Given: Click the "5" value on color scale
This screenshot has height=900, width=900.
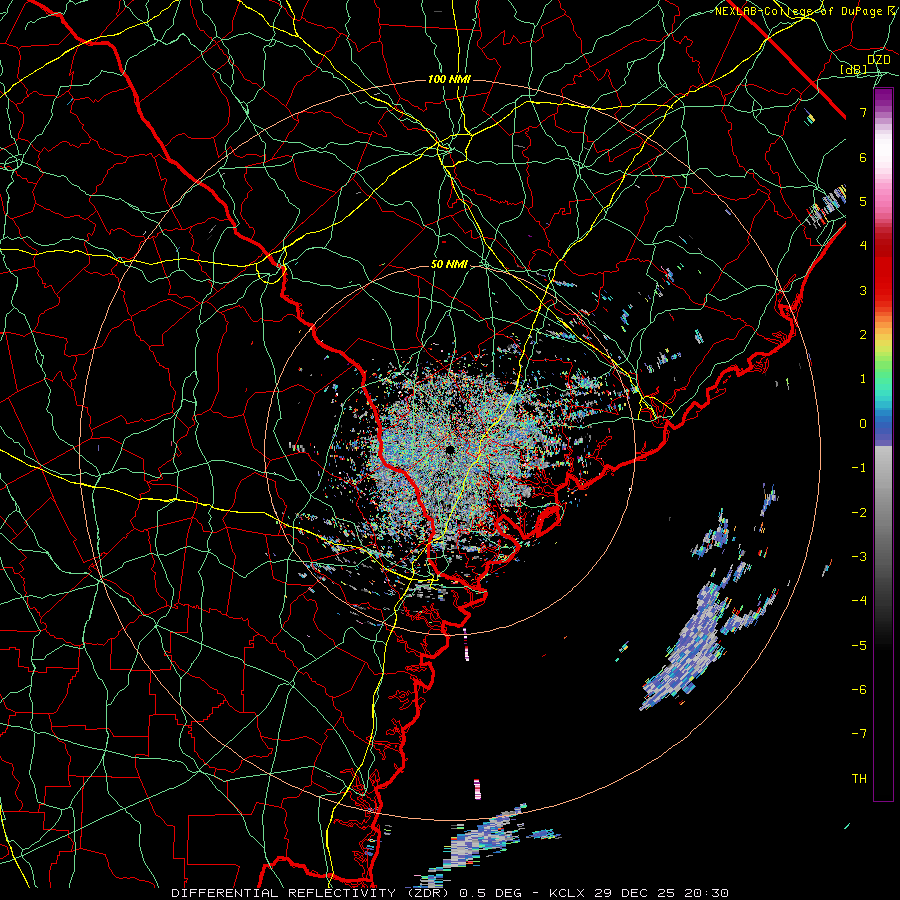Looking at the screenshot, I should pos(863,202).
